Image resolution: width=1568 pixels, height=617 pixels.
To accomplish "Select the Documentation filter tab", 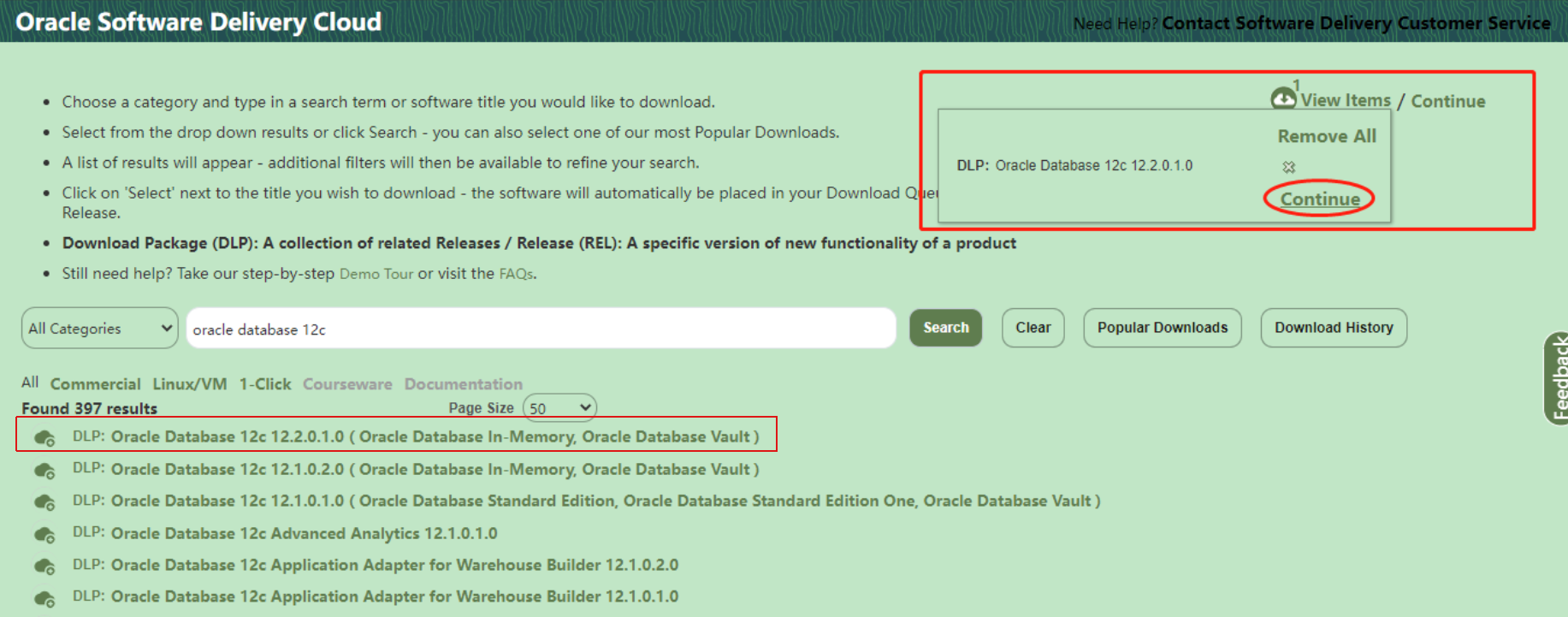I will coord(464,384).
